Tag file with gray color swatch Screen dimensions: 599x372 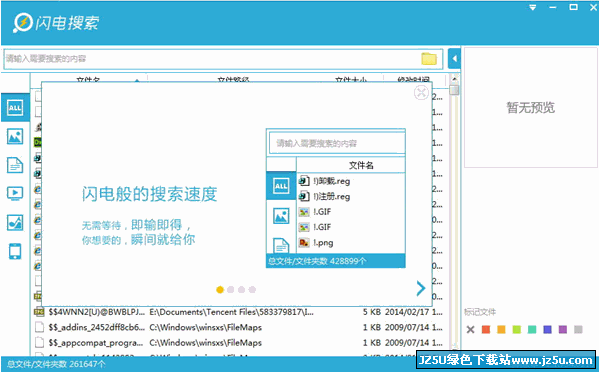point(578,329)
